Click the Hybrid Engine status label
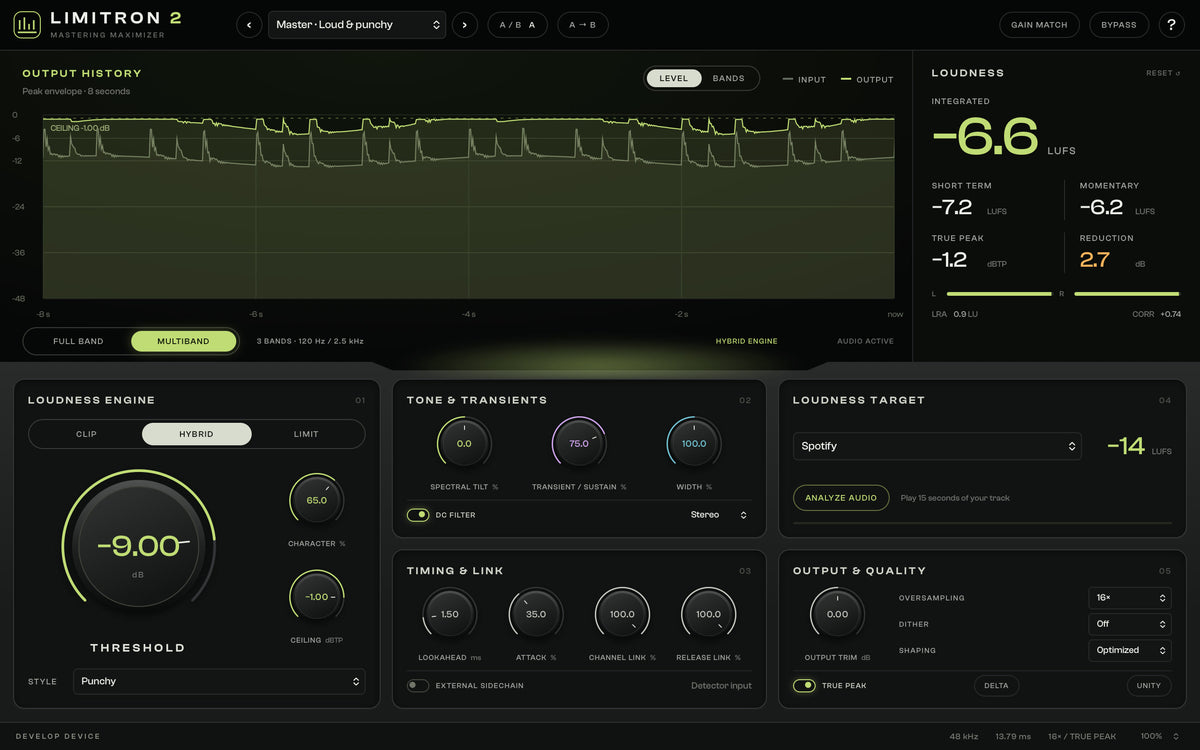This screenshot has height=750, width=1200. [x=746, y=341]
